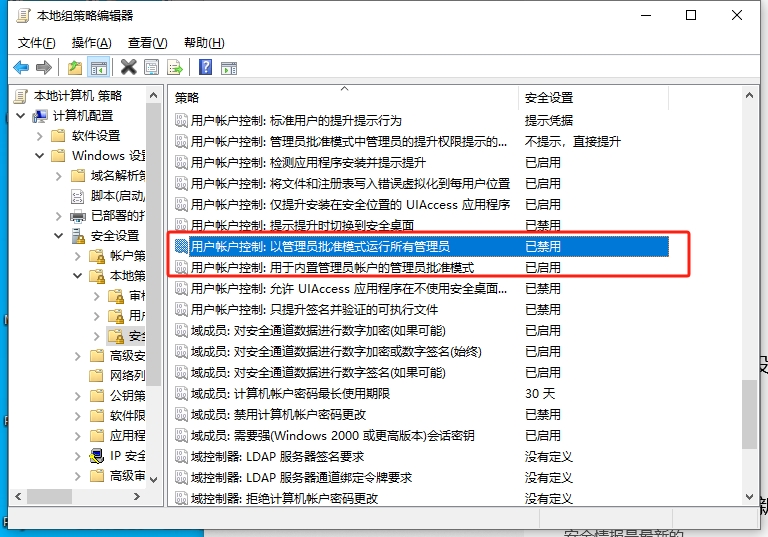Open the Properties toolbar icon
768x537 pixels.
coord(152,67)
